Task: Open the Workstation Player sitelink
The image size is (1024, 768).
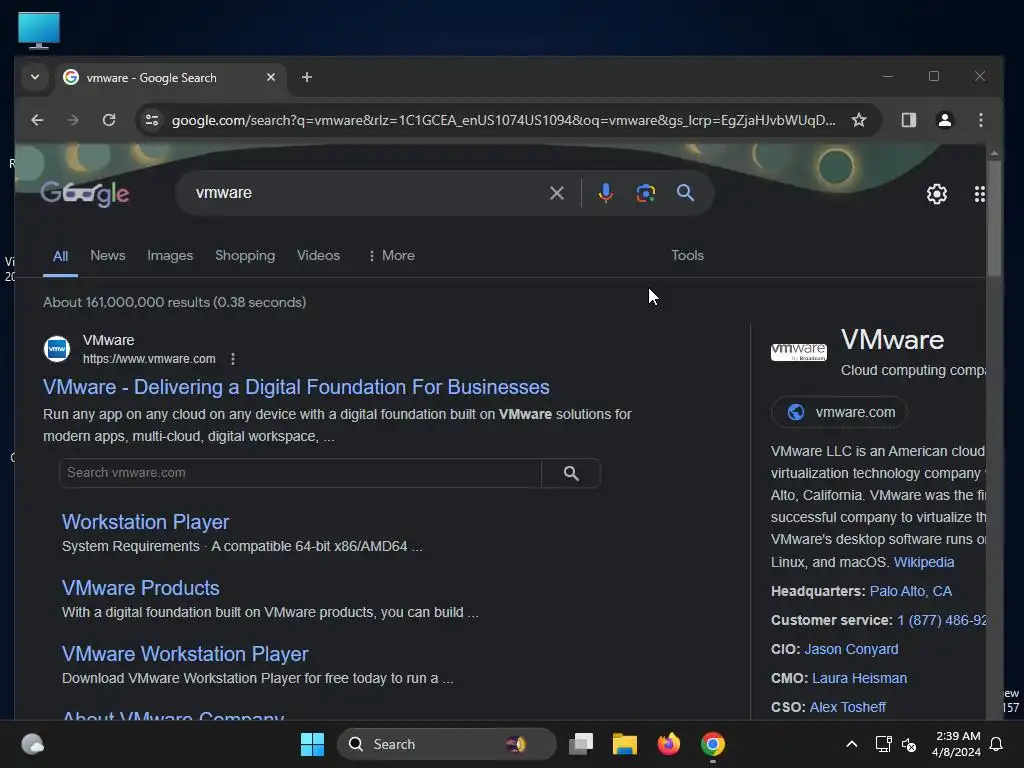Action: pos(145,522)
